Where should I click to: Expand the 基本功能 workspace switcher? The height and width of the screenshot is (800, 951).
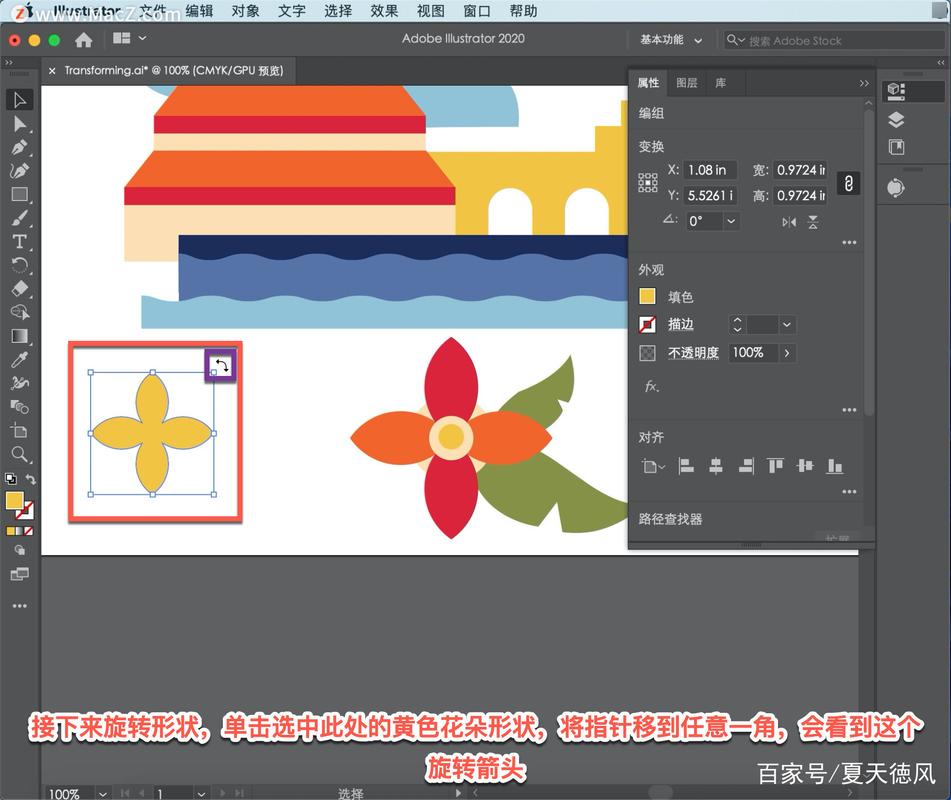(671, 40)
